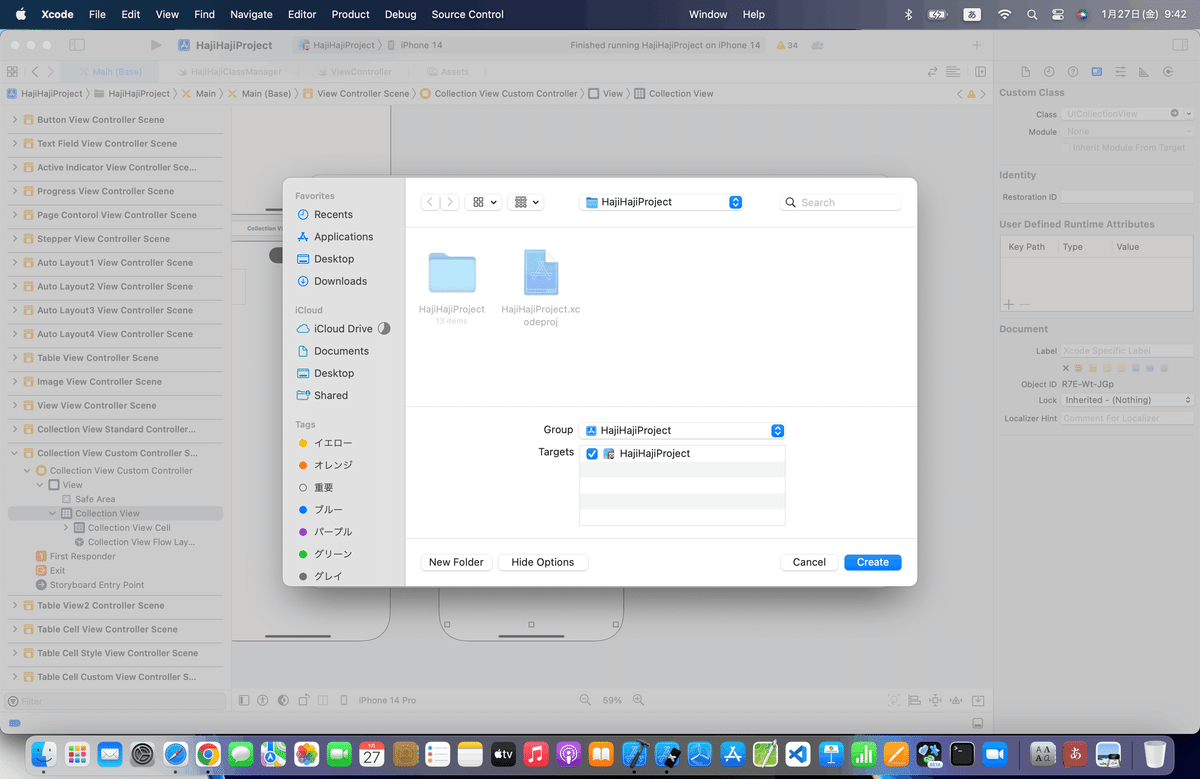Image resolution: width=1200 pixels, height=779 pixels.
Task: Open the Navigate menu
Action: (x=251, y=14)
